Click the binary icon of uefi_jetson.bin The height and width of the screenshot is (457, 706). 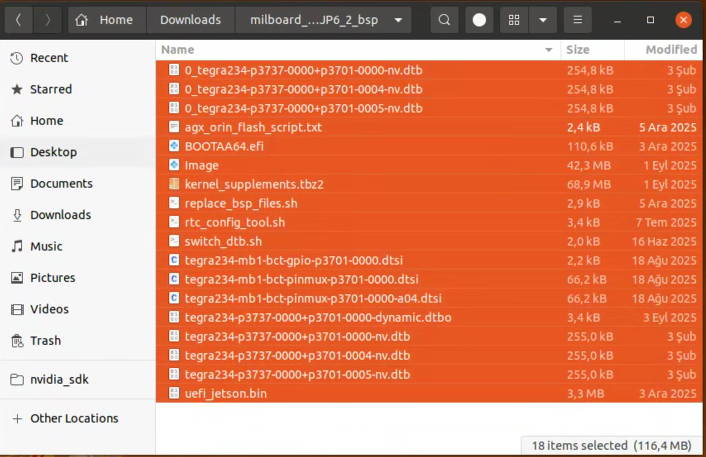(174, 393)
